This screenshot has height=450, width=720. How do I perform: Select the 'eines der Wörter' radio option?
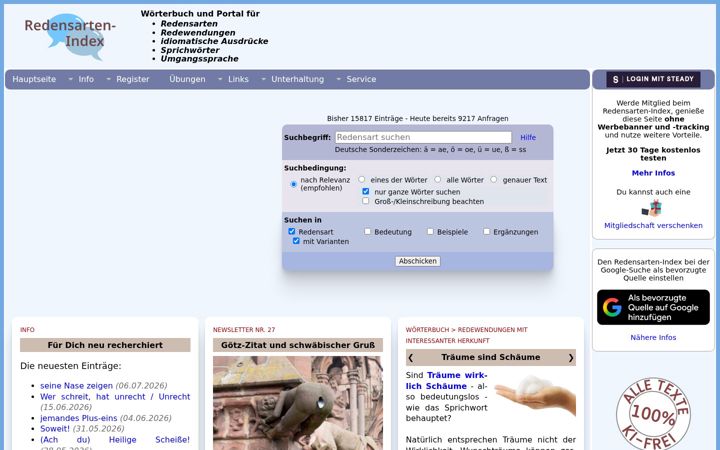[362, 180]
